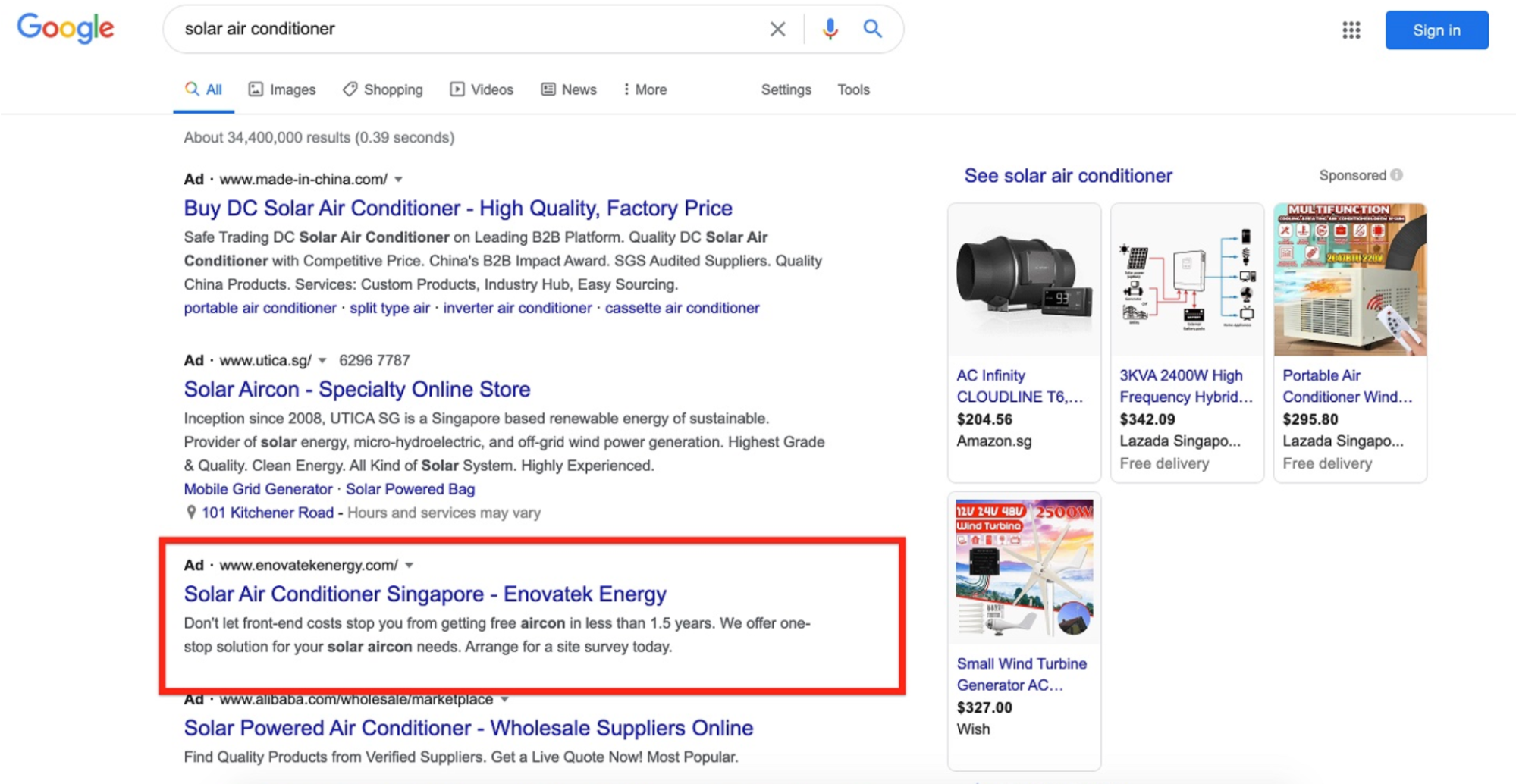Start search with the magnifying glass icon

point(872,29)
